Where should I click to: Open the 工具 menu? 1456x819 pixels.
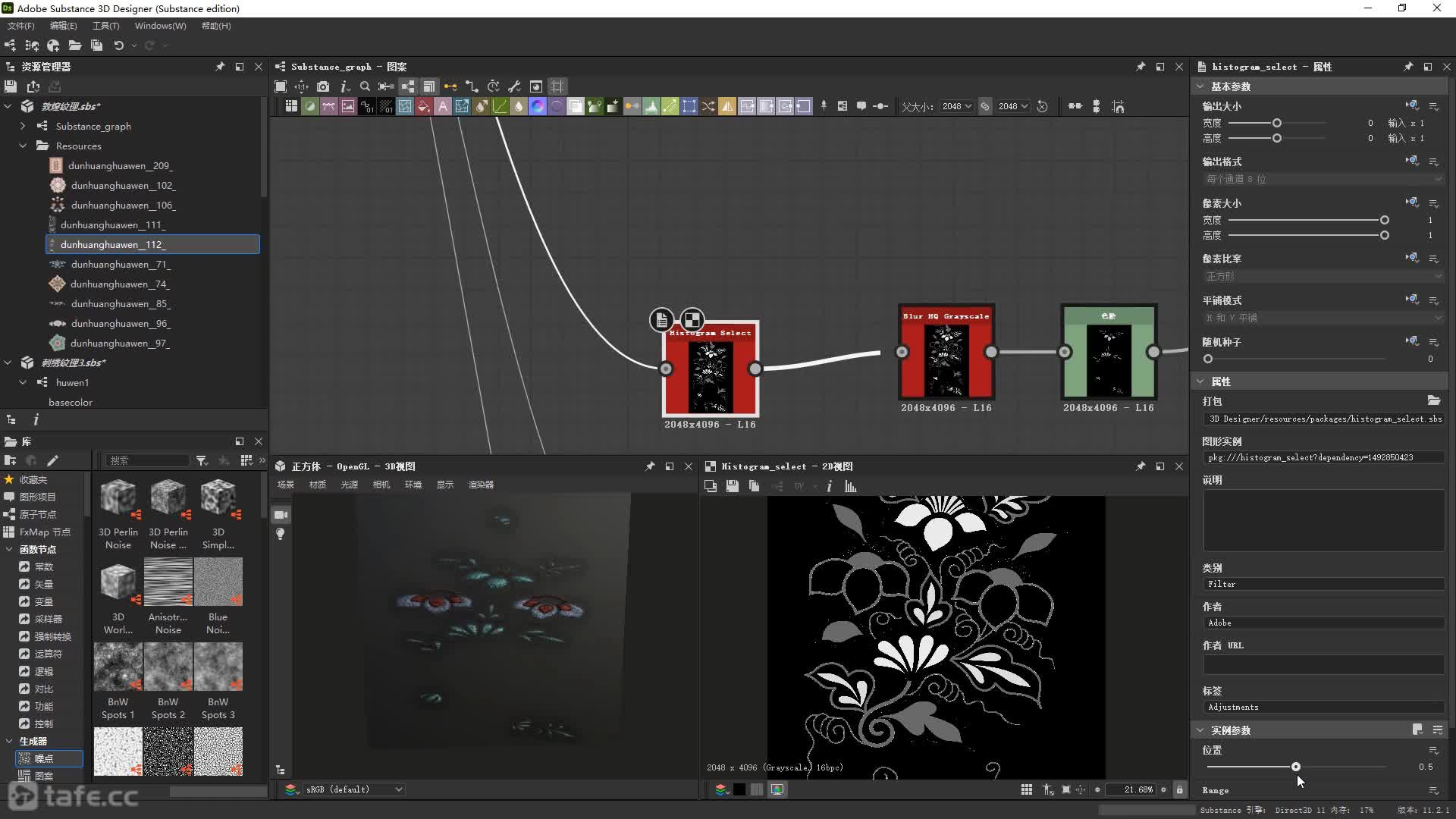point(103,25)
